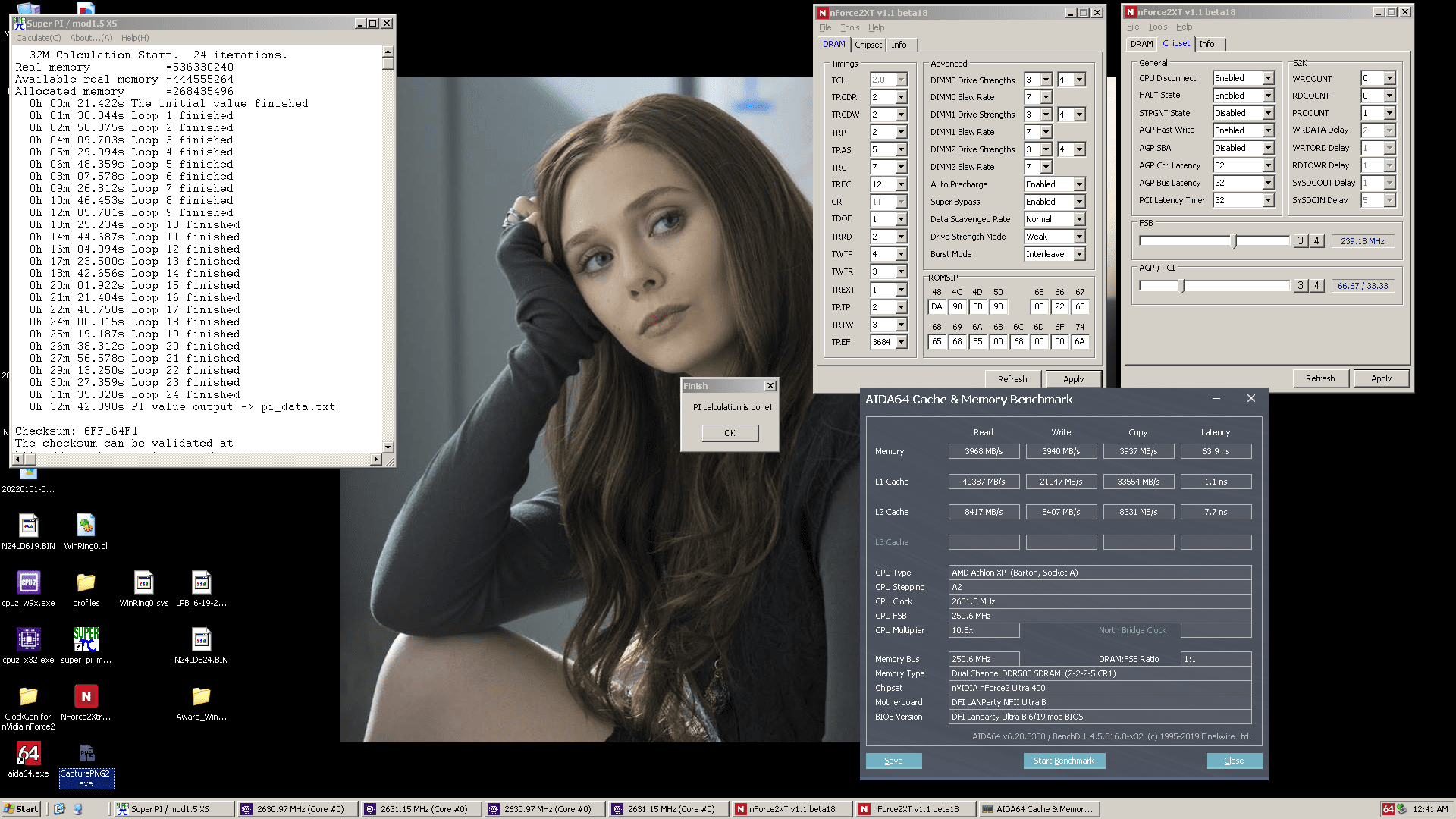Open the NForce2Xtreme desktop icon
The width and height of the screenshot is (1456, 819).
(86, 697)
